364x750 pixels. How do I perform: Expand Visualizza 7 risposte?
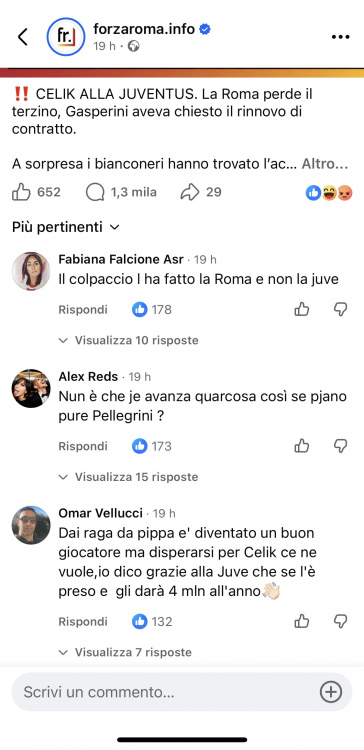point(125,652)
